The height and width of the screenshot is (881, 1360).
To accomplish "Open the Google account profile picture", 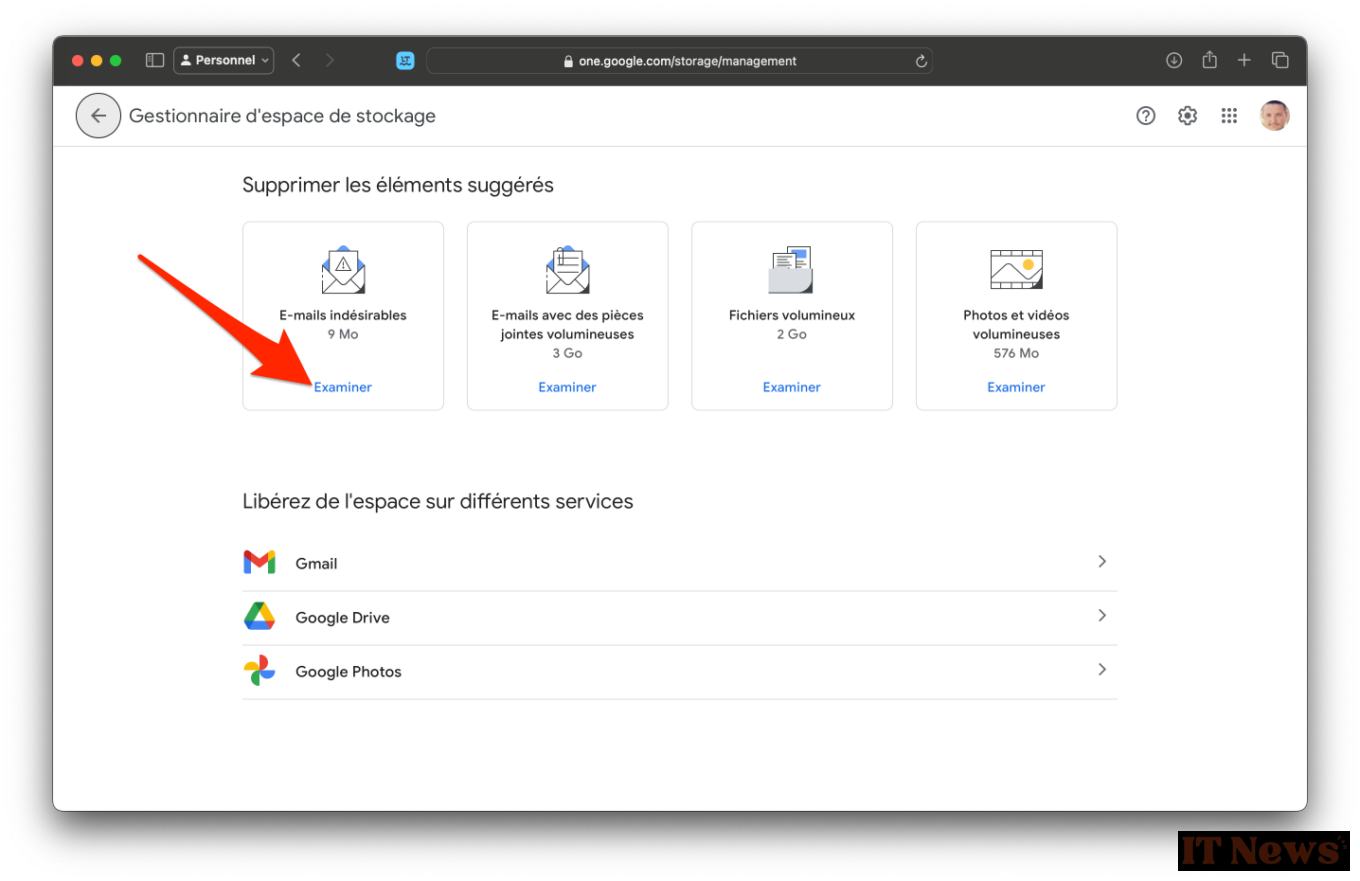I will tap(1274, 116).
